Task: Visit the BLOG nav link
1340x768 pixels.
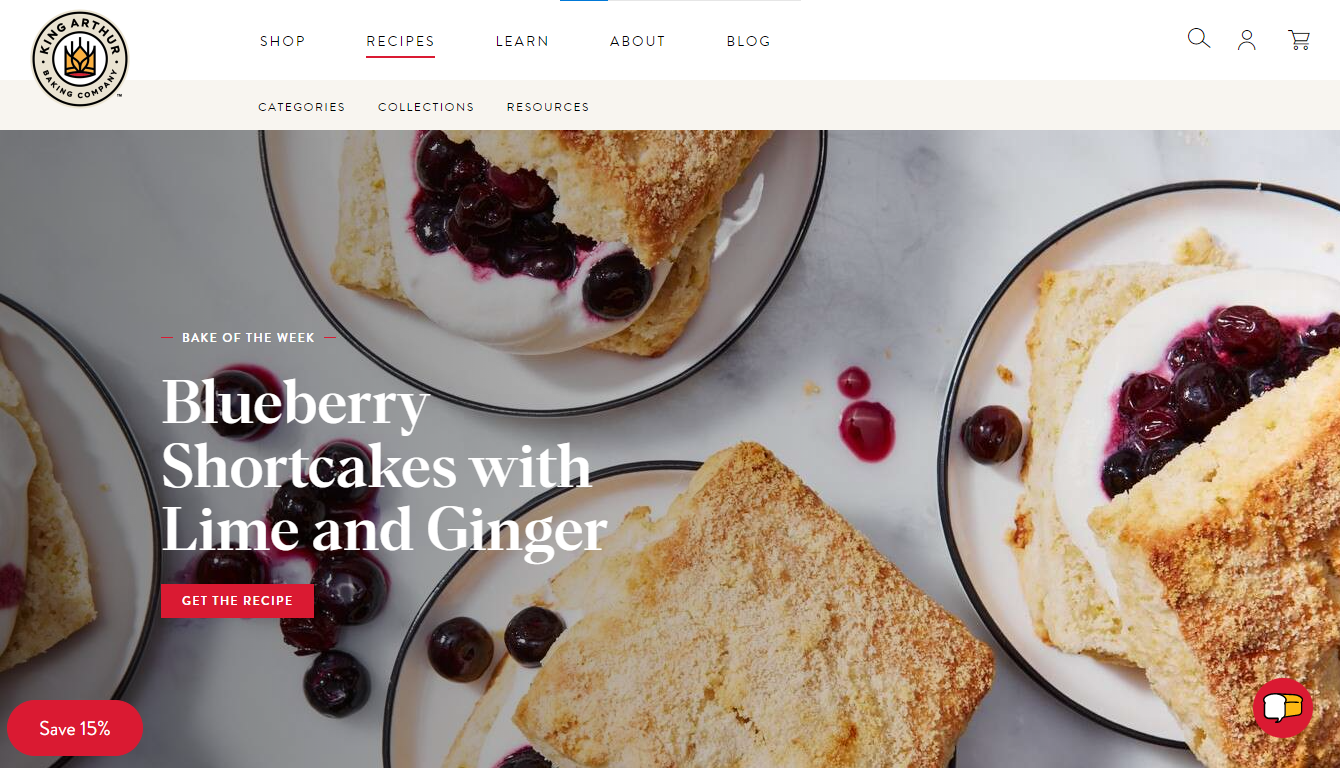Action: pos(749,41)
